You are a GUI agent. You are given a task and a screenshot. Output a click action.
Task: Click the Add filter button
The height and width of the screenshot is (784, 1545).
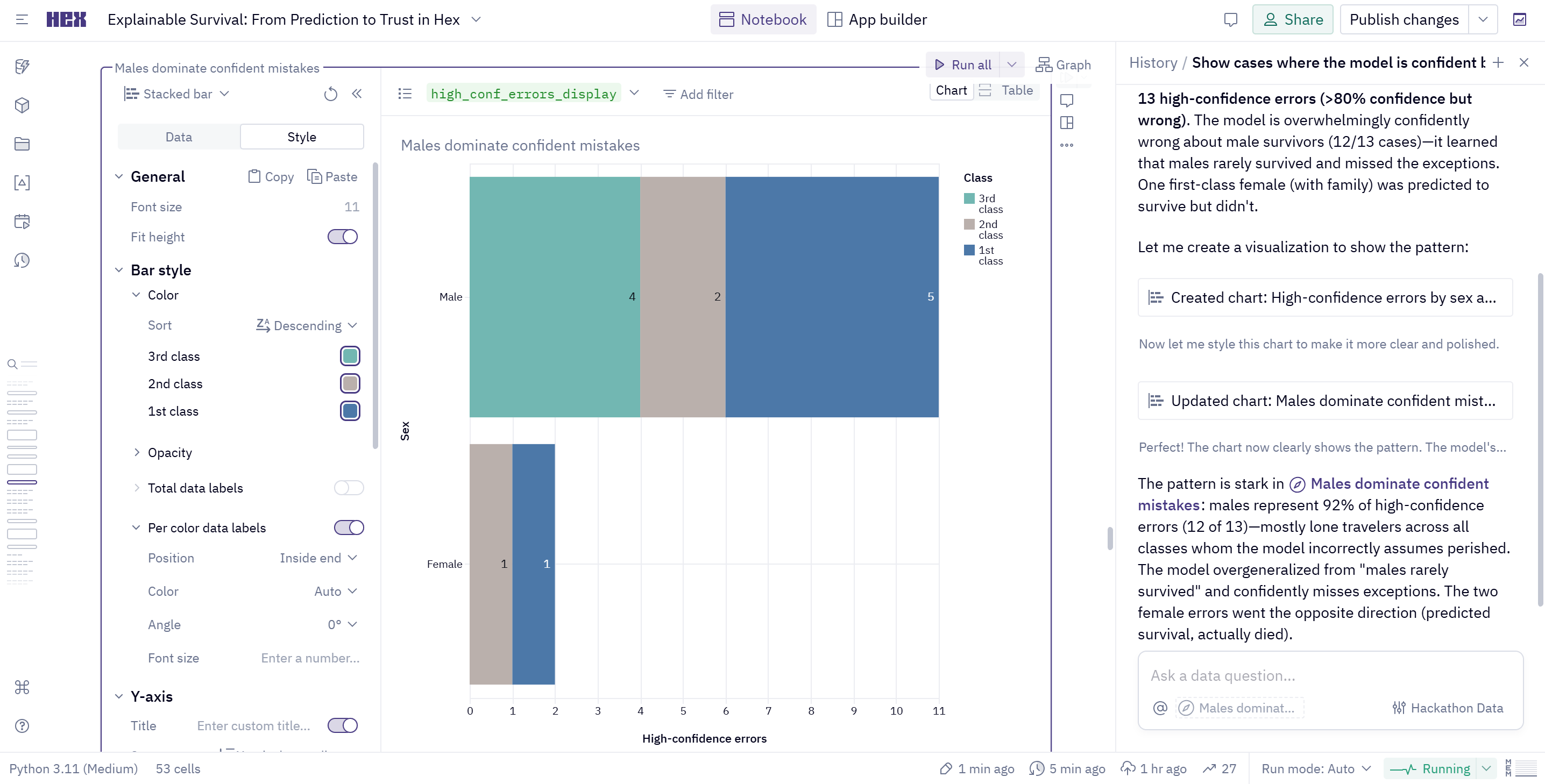(x=698, y=94)
